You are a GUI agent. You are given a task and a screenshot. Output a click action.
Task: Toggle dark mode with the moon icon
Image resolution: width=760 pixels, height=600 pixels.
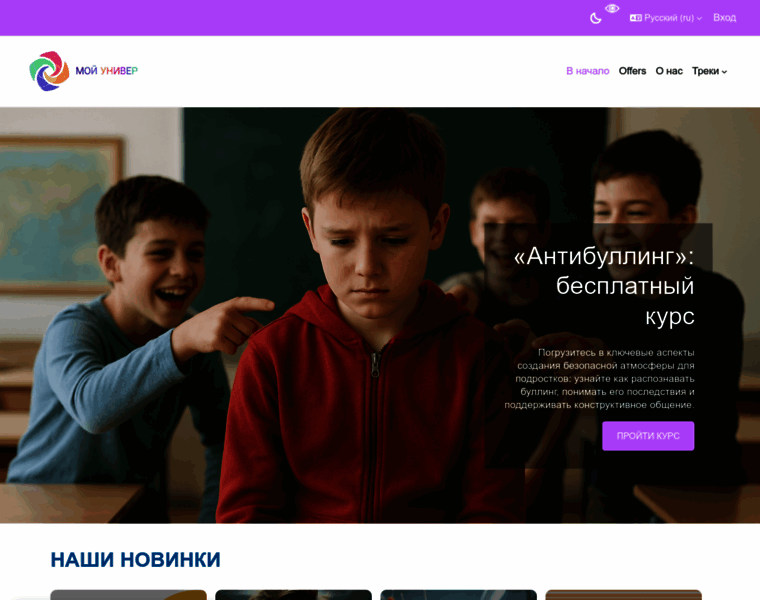(596, 18)
